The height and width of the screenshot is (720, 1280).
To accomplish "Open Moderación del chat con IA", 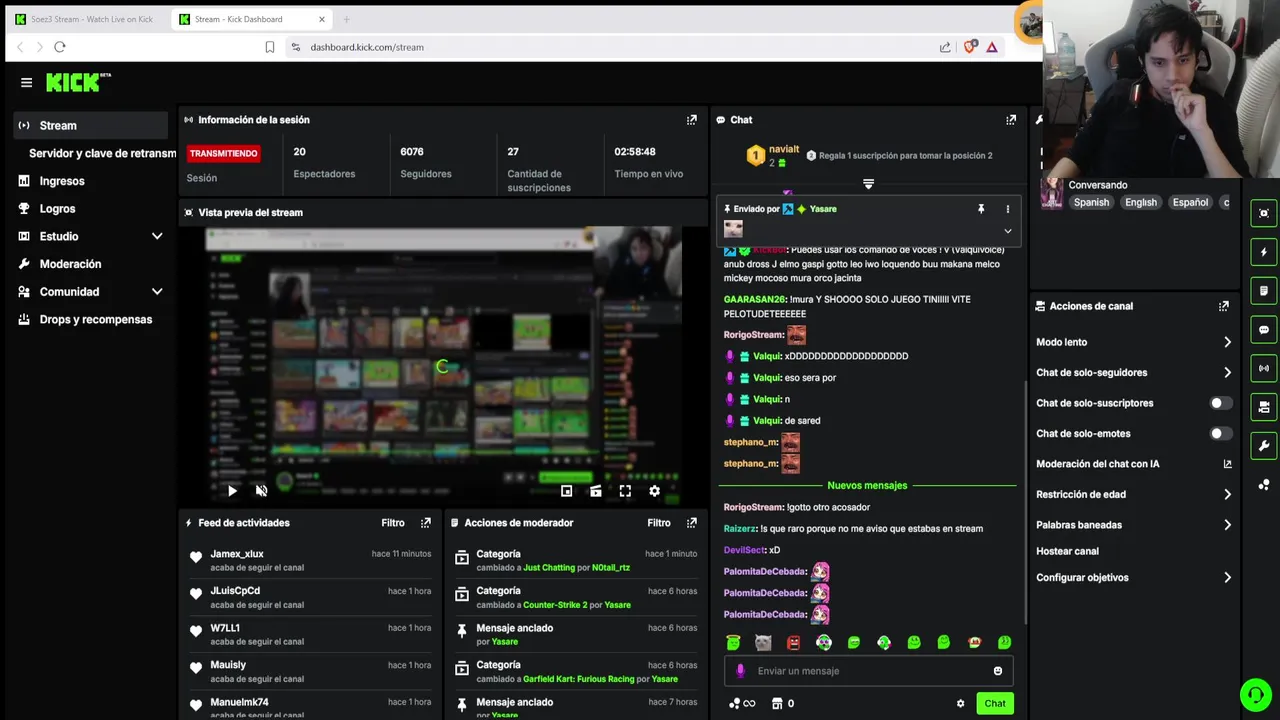I will (x=1134, y=464).
